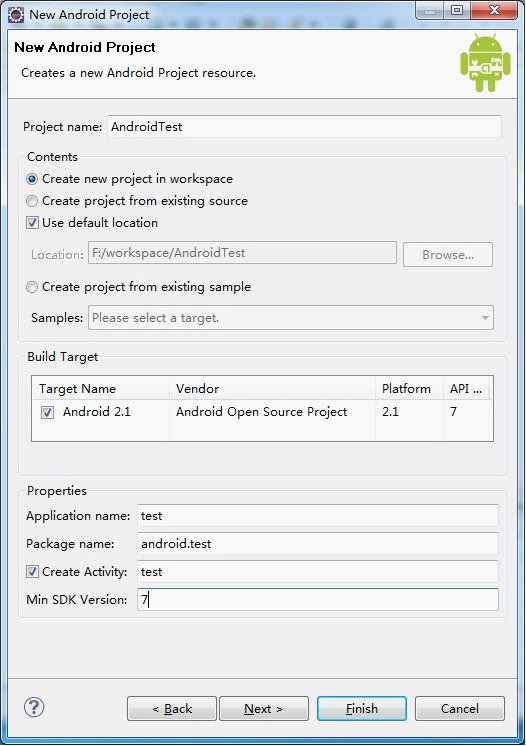Go to the Next wizard page
This screenshot has height=746, width=526.
264,709
